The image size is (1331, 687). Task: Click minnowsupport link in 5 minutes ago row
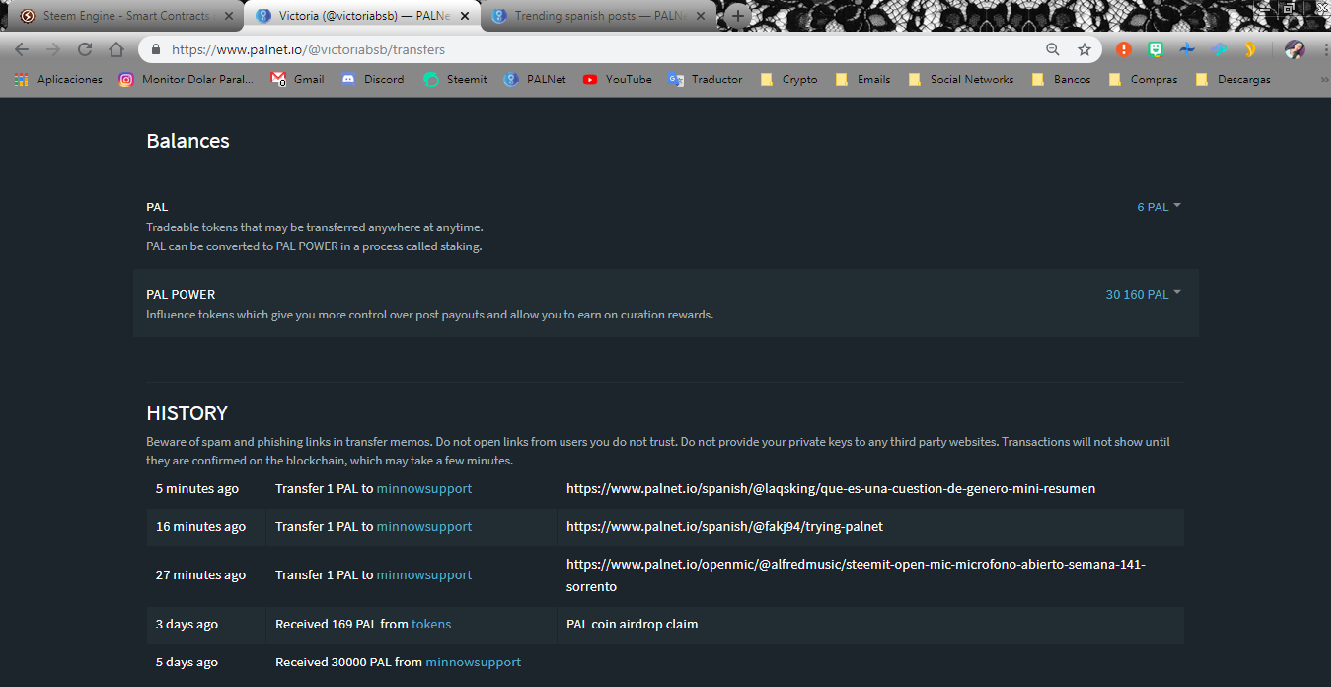(424, 489)
